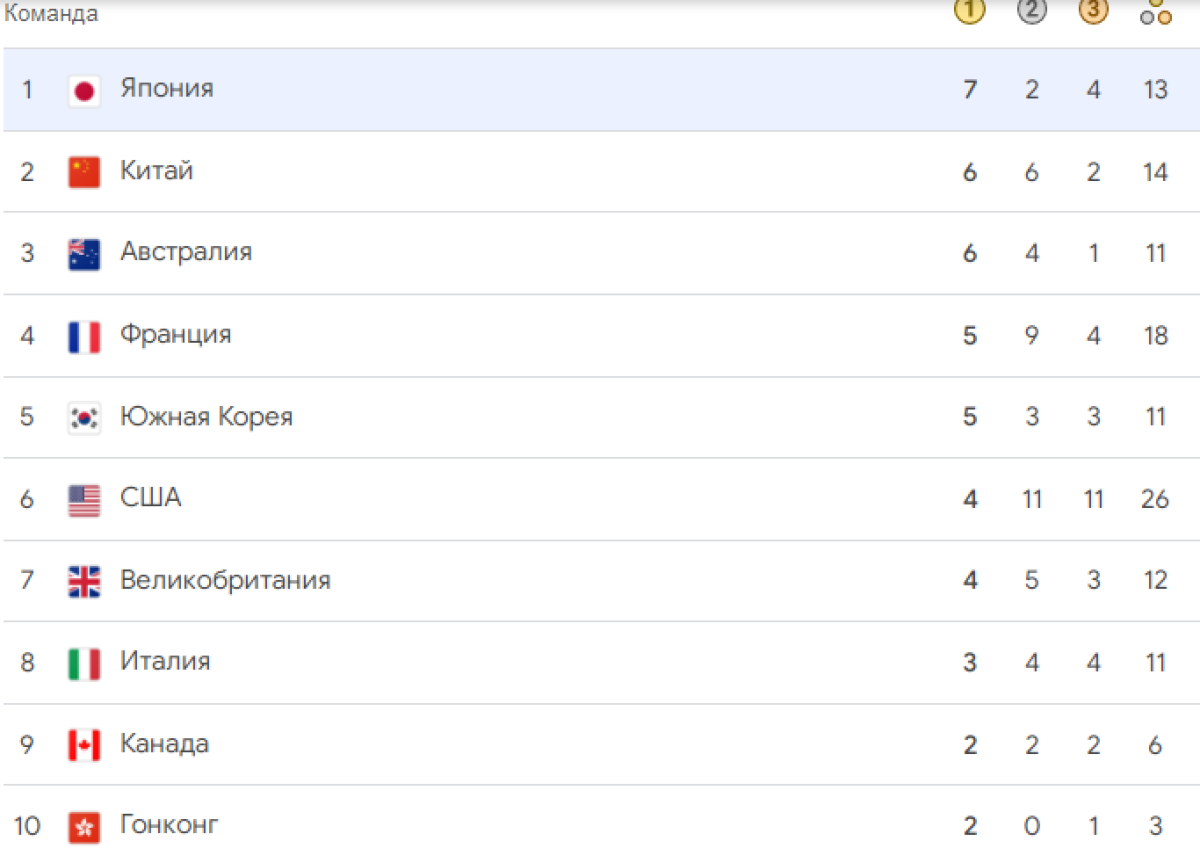The width and height of the screenshot is (1200, 863).
Task: Click the silver medal column icon
Action: tap(1031, 11)
